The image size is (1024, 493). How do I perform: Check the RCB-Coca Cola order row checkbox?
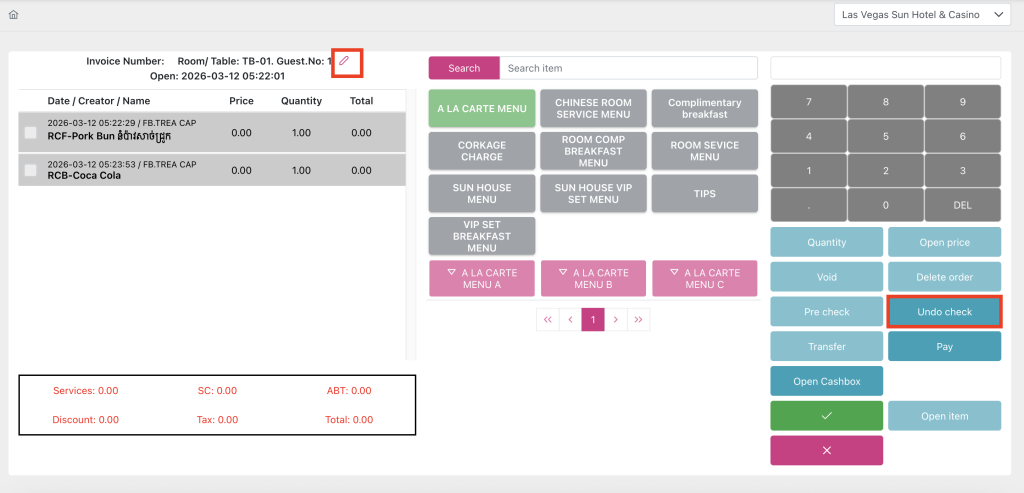click(31, 170)
